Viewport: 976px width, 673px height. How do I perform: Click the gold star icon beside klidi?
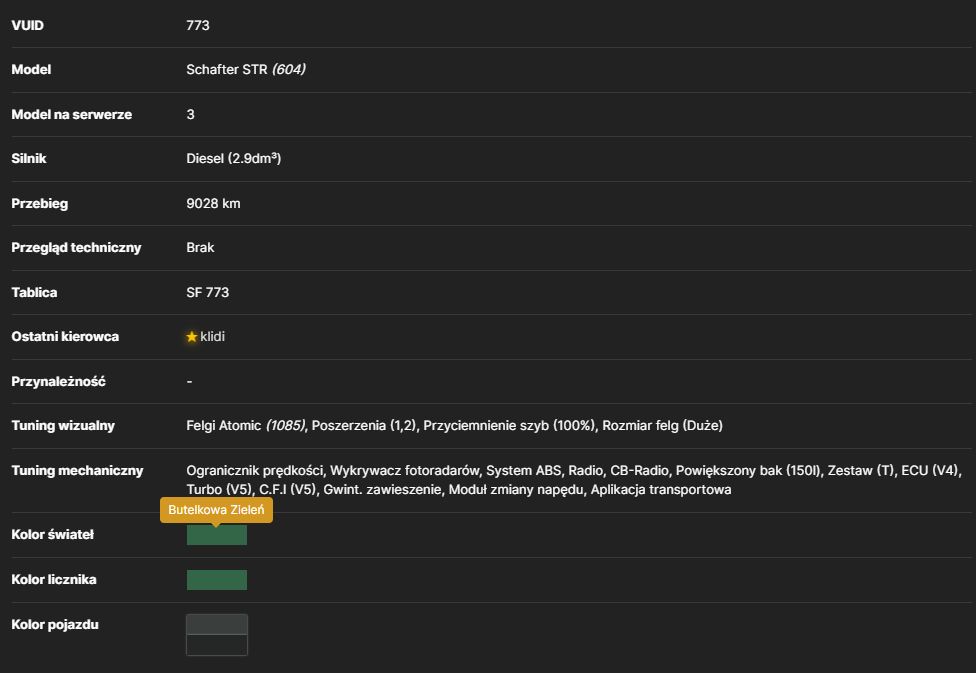(192, 337)
